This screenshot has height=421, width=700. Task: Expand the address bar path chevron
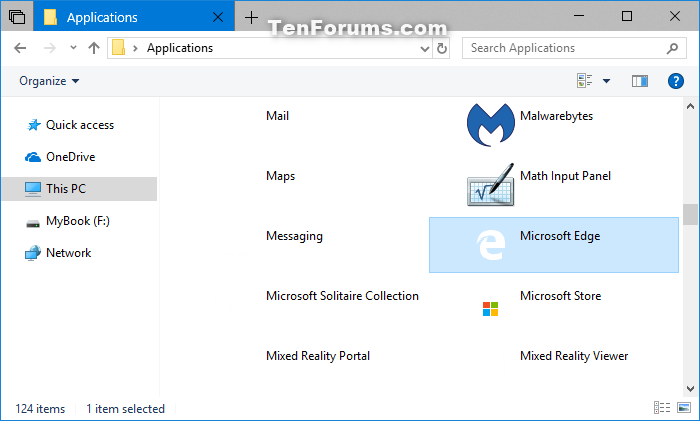[135, 48]
